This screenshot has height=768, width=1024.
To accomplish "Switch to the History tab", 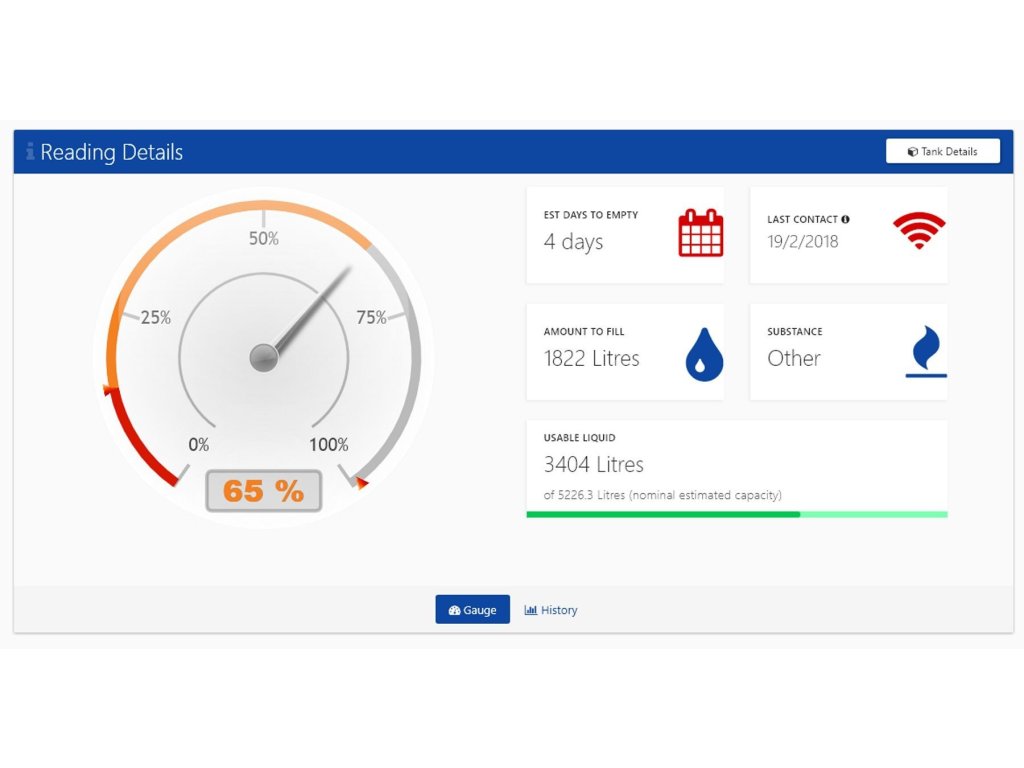I will (x=551, y=610).
